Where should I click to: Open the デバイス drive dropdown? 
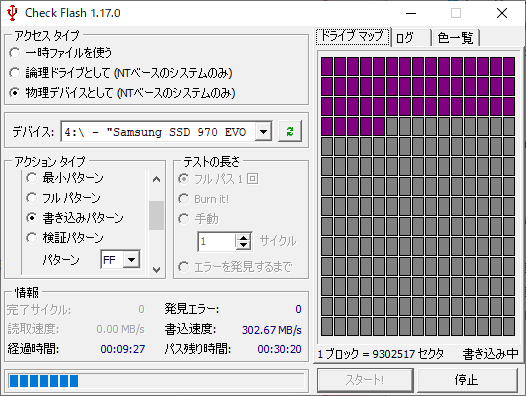263,132
